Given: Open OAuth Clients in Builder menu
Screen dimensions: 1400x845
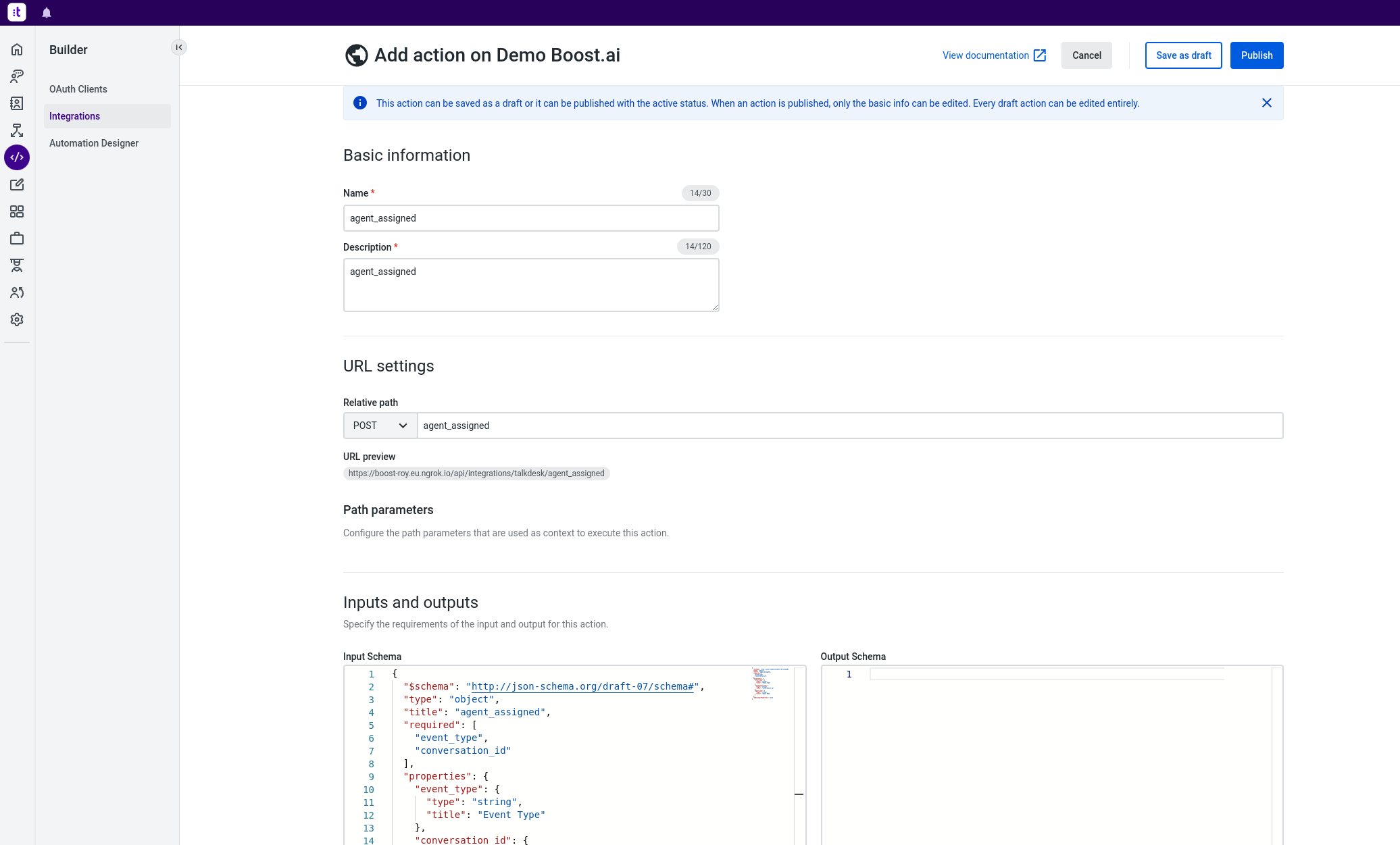Looking at the screenshot, I should (107, 89).
